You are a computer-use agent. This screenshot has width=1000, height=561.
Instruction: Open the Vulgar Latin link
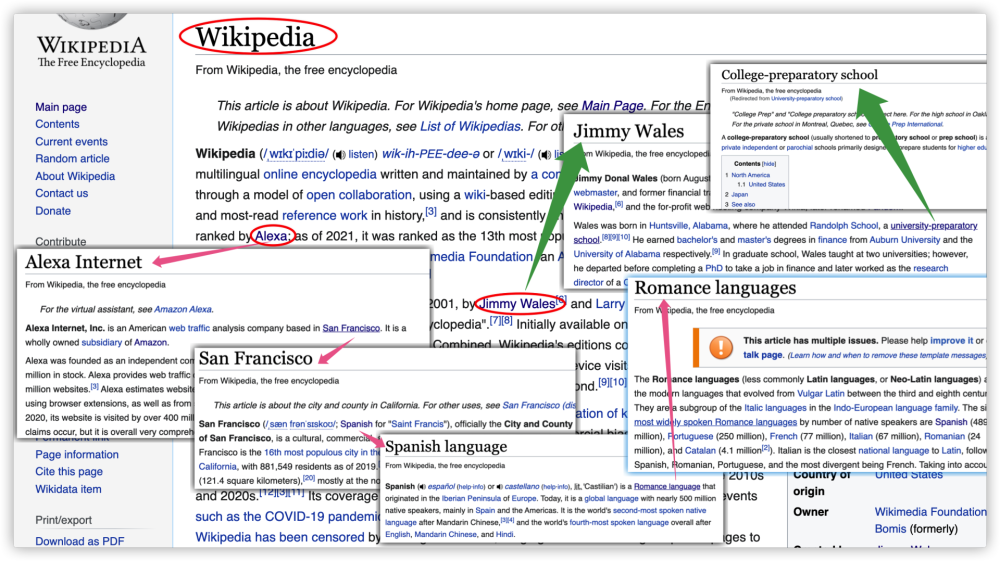(x=821, y=394)
